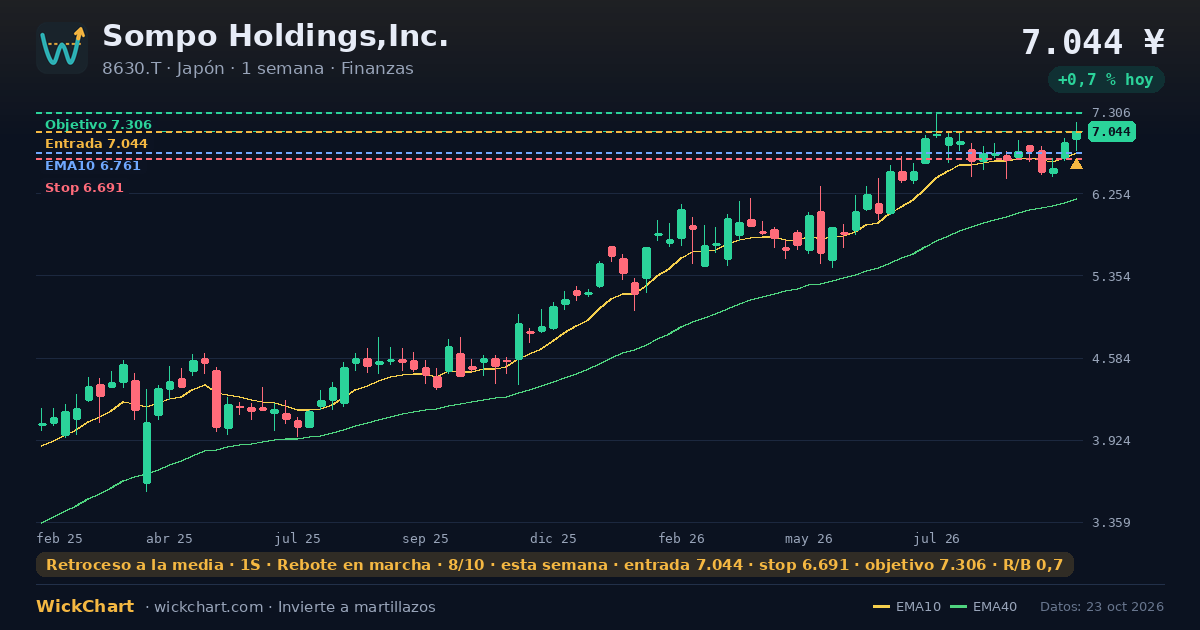Click the Sompo Holdings,Inc. title
This screenshot has width=1200, height=630.
[x=275, y=36]
